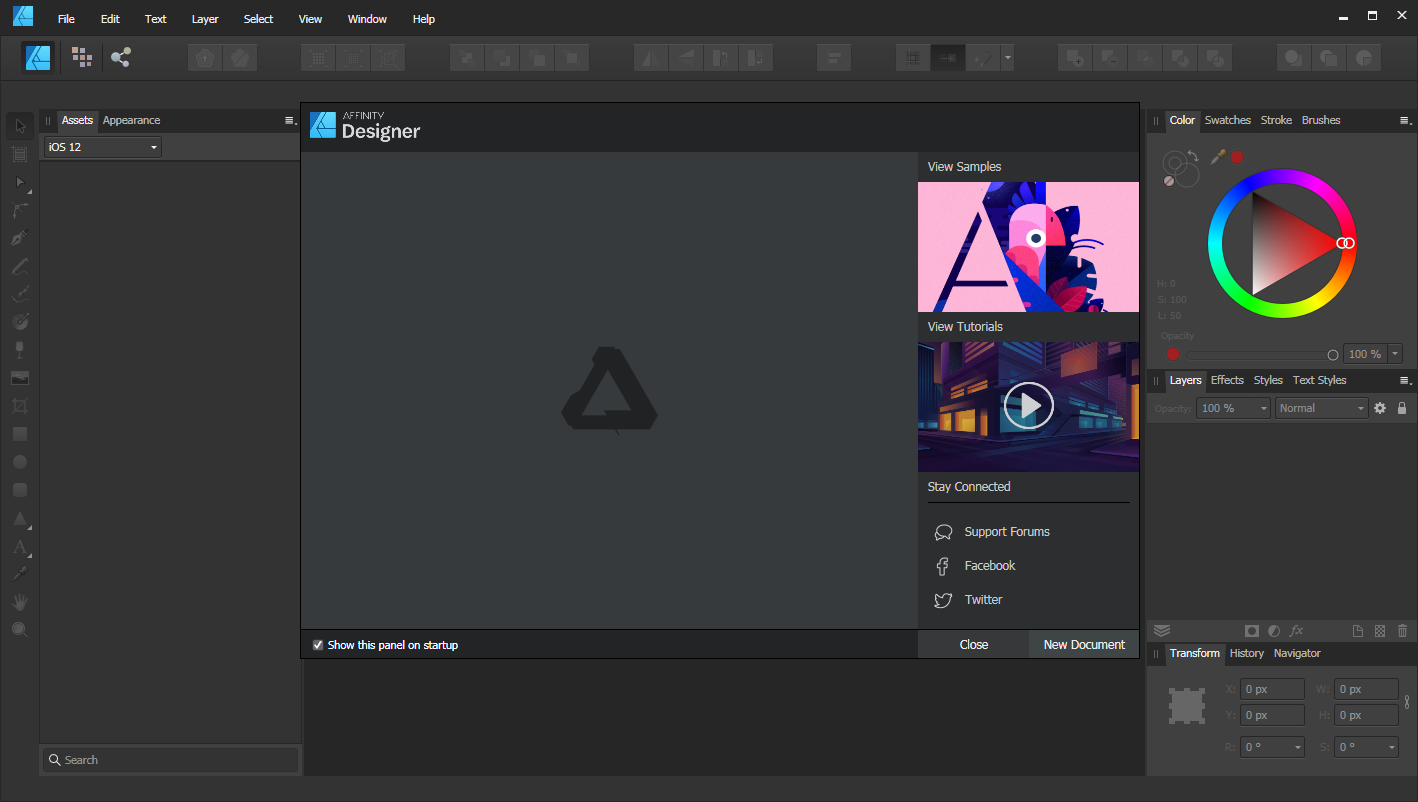1418x802 pixels.
Task: Select the Vector Crop tool
Action: (x=20, y=406)
